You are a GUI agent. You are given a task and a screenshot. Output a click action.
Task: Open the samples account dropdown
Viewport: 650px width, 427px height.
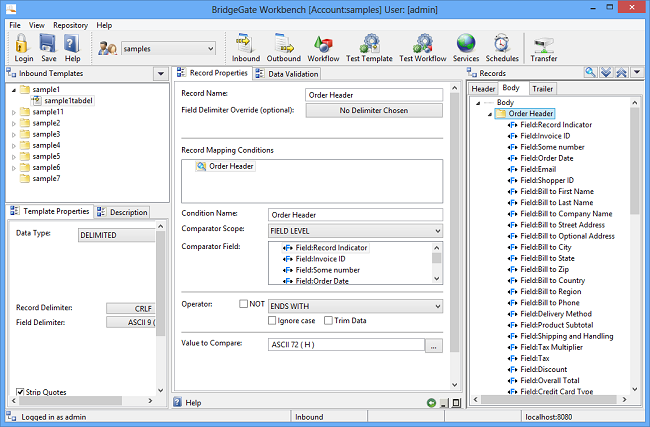click(x=211, y=49)
